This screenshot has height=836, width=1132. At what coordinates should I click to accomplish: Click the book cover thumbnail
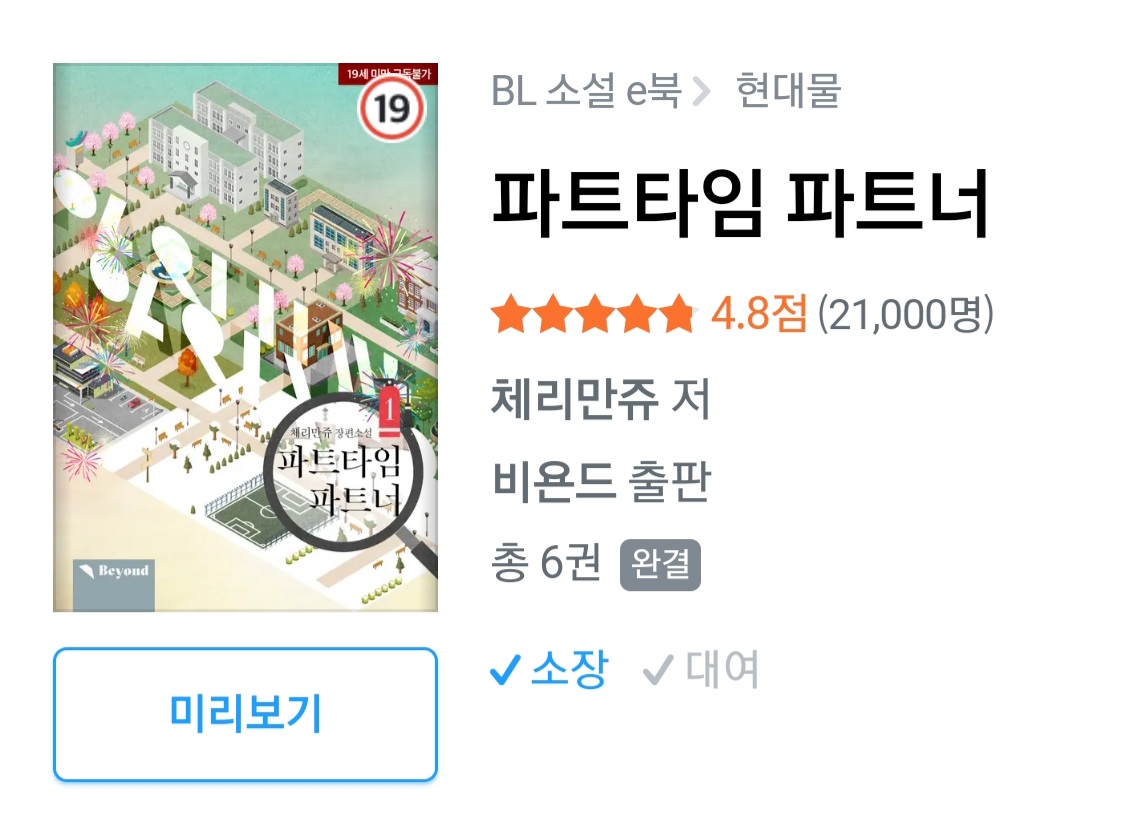tap(245, 337)
